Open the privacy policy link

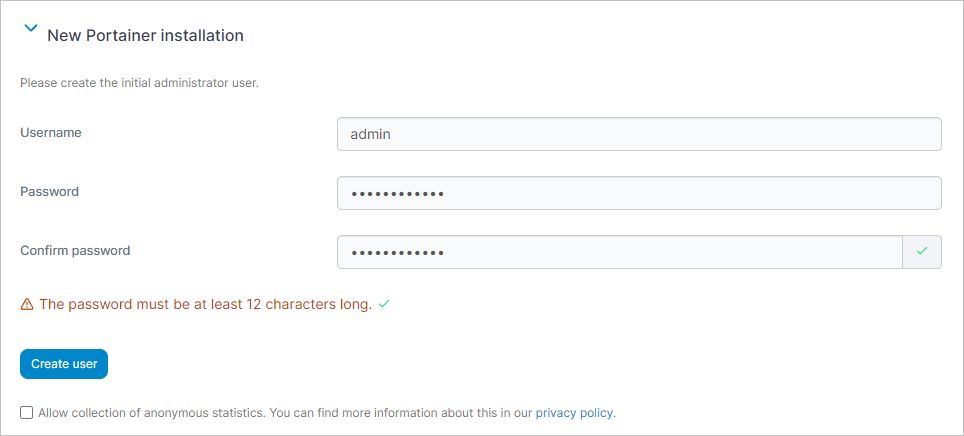coord(574,413)
